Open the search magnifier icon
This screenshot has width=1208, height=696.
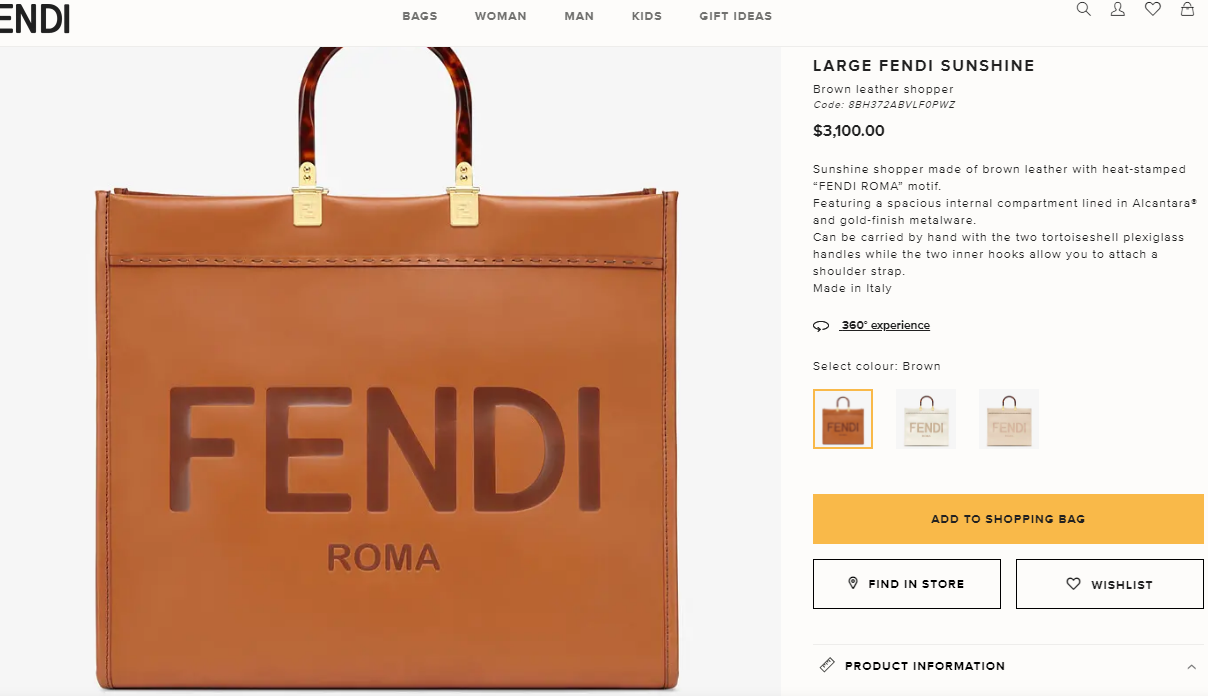(x=1083, y=9)
